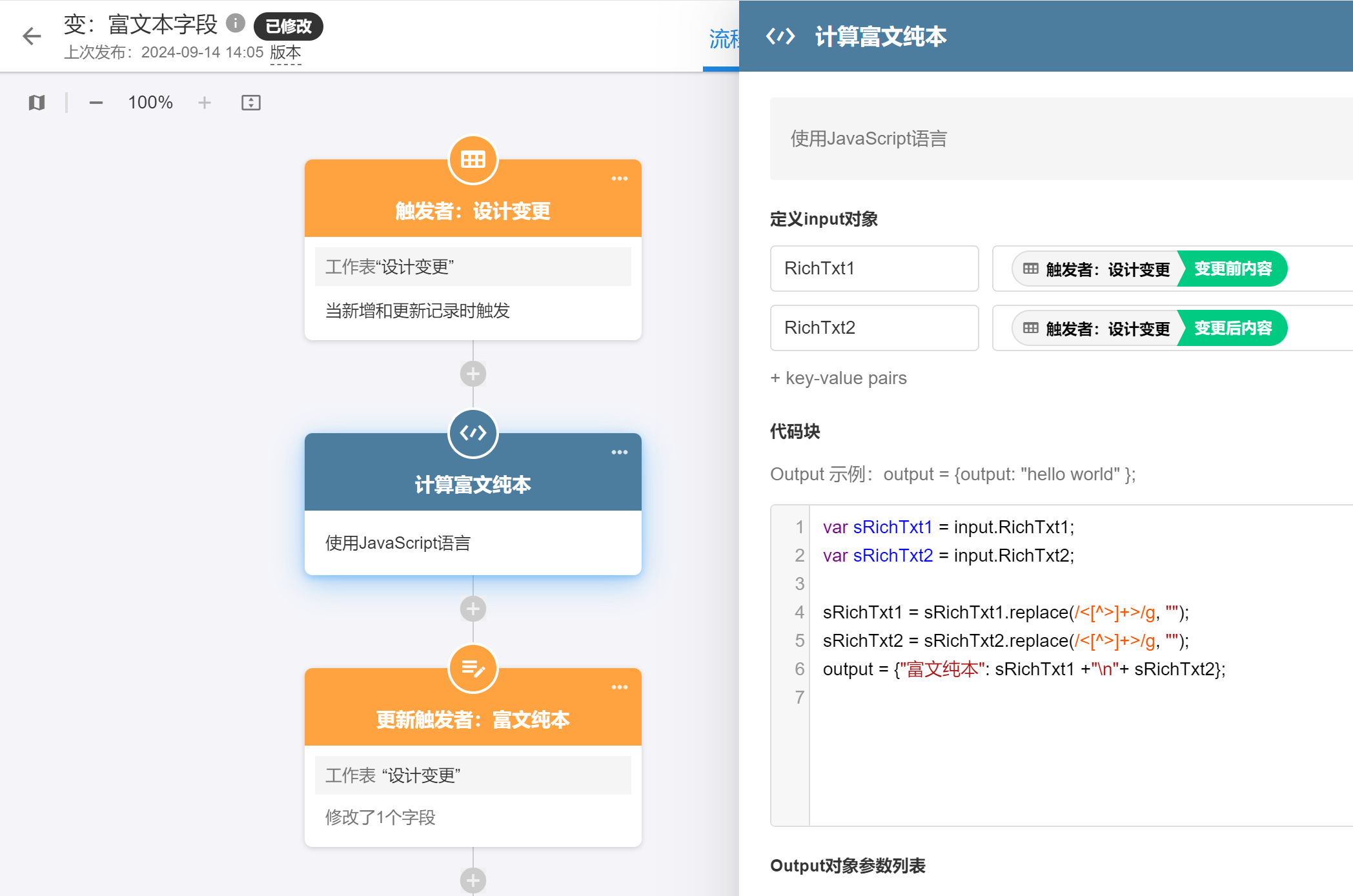This screenshot has height=896, width=1353.
Task: Open more options on 计算富文纯本 node
Action: (x=619, y=453)
